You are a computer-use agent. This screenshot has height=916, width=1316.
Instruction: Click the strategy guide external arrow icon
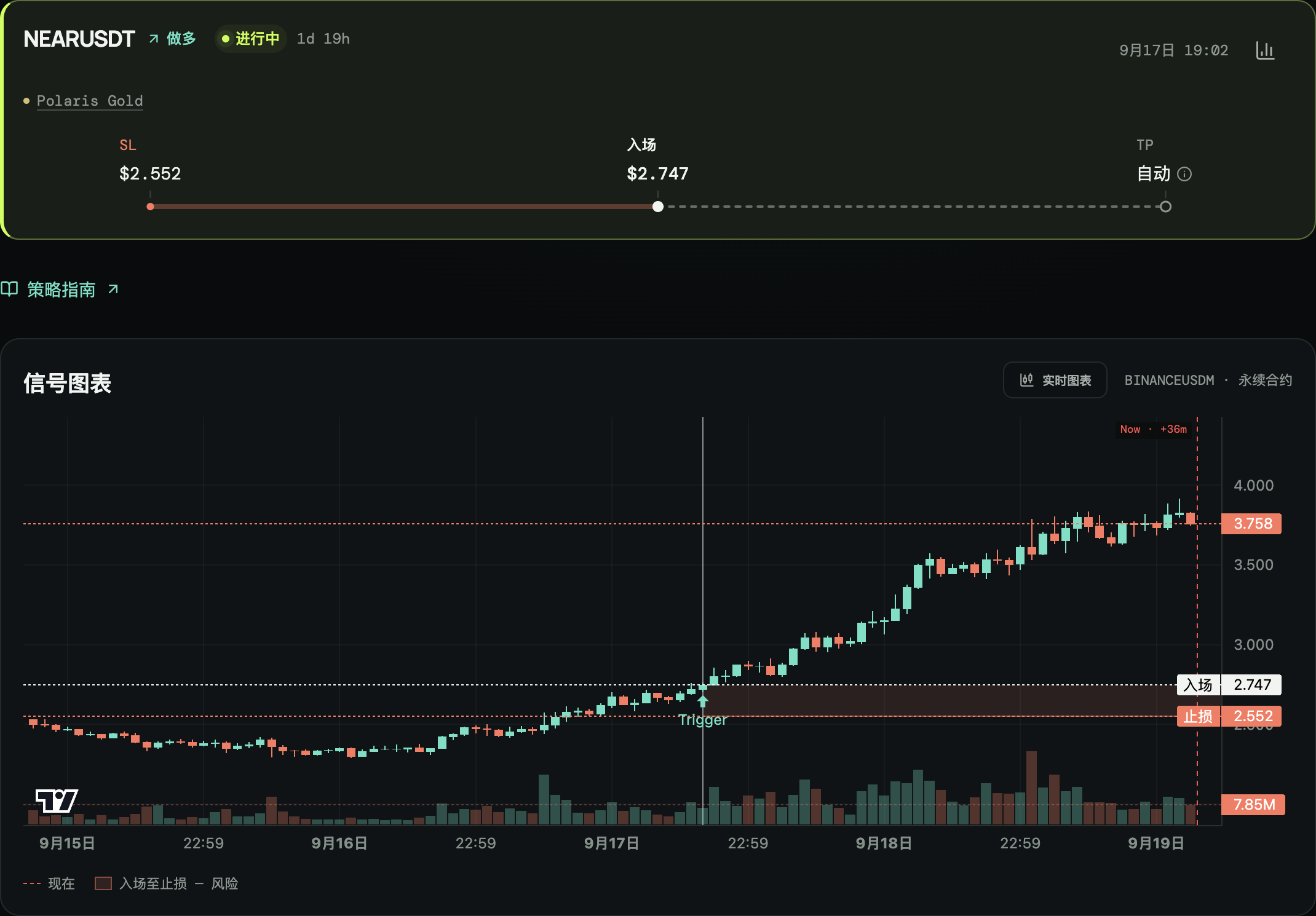(x=113, y=289)
